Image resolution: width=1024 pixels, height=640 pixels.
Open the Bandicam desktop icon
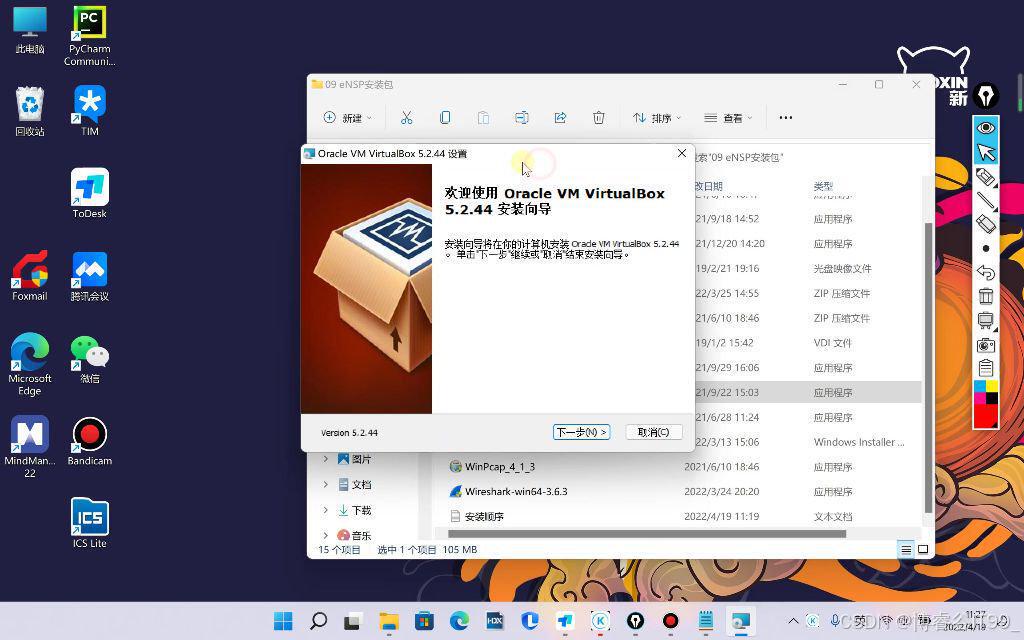click(x=89, y=441)
